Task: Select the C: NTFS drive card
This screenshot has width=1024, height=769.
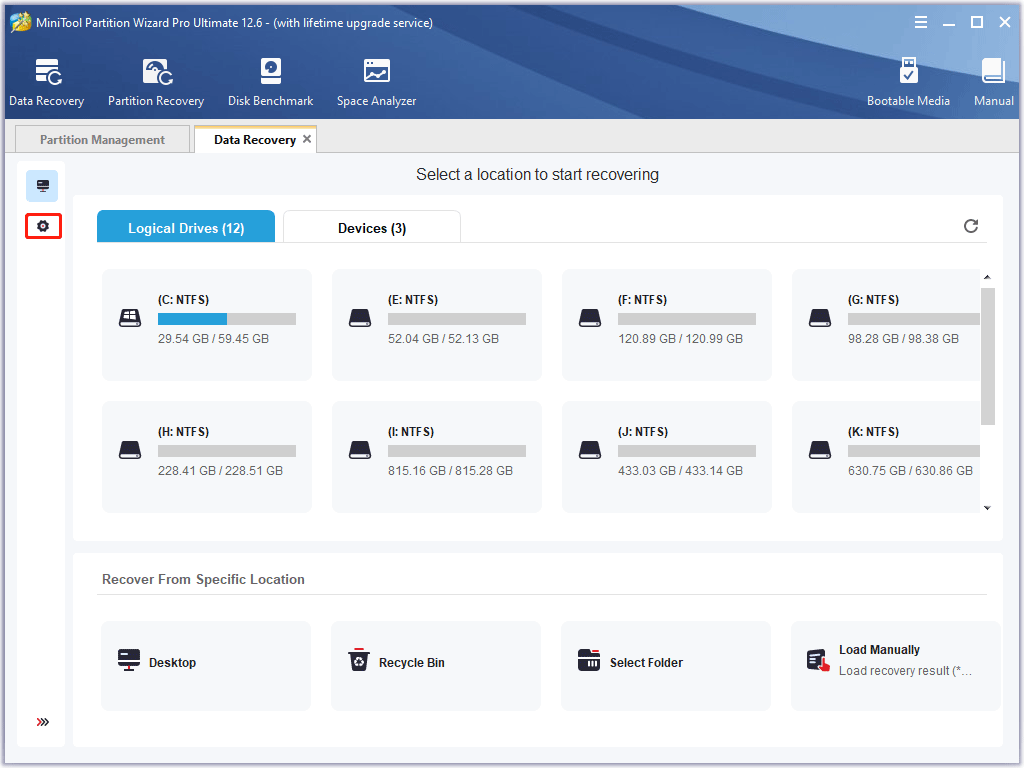Action: click(x=207, y=324)
